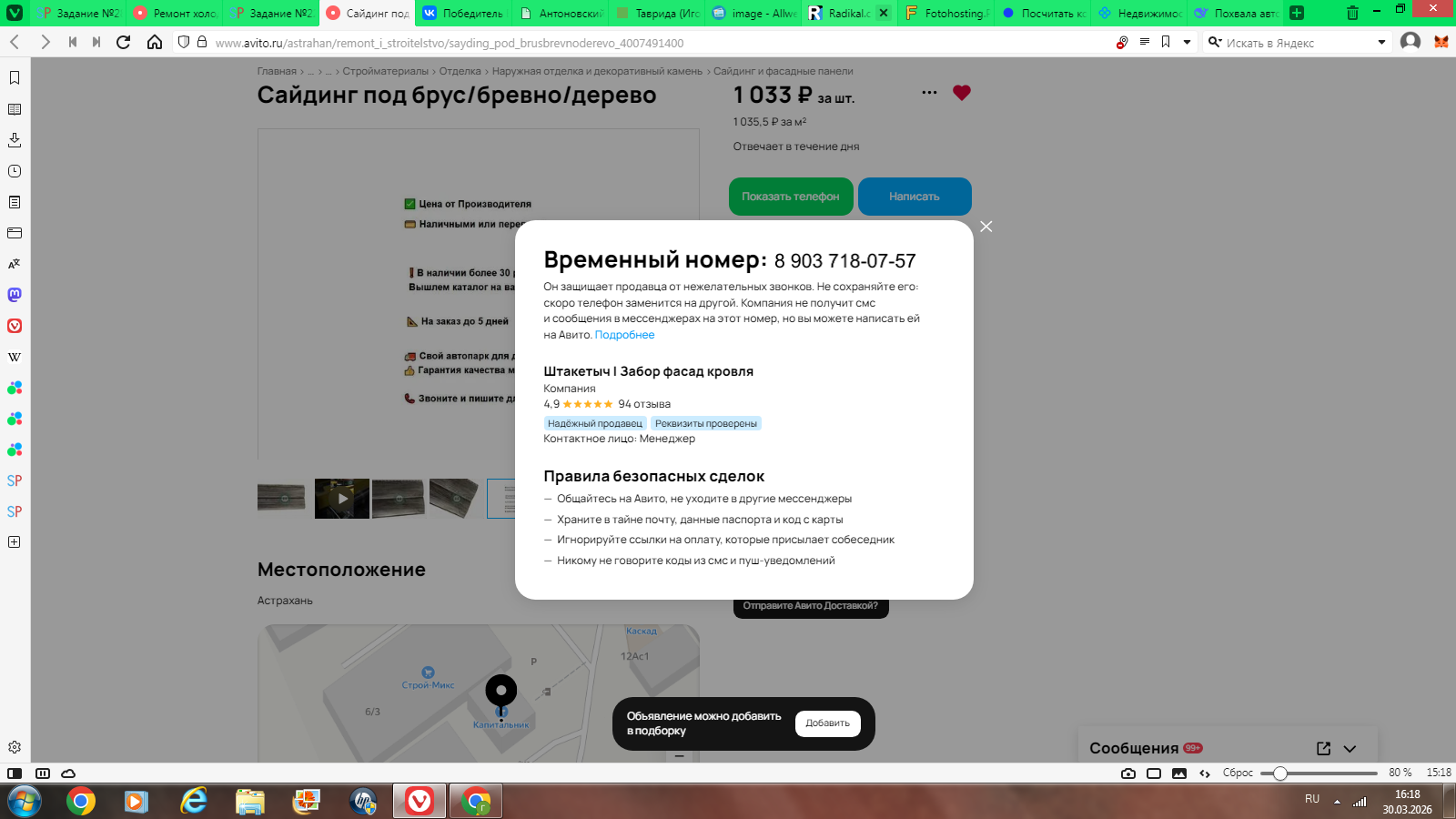Open tab tiling options in status bar
The image size is (1456, 819).
tap(42, 773)
